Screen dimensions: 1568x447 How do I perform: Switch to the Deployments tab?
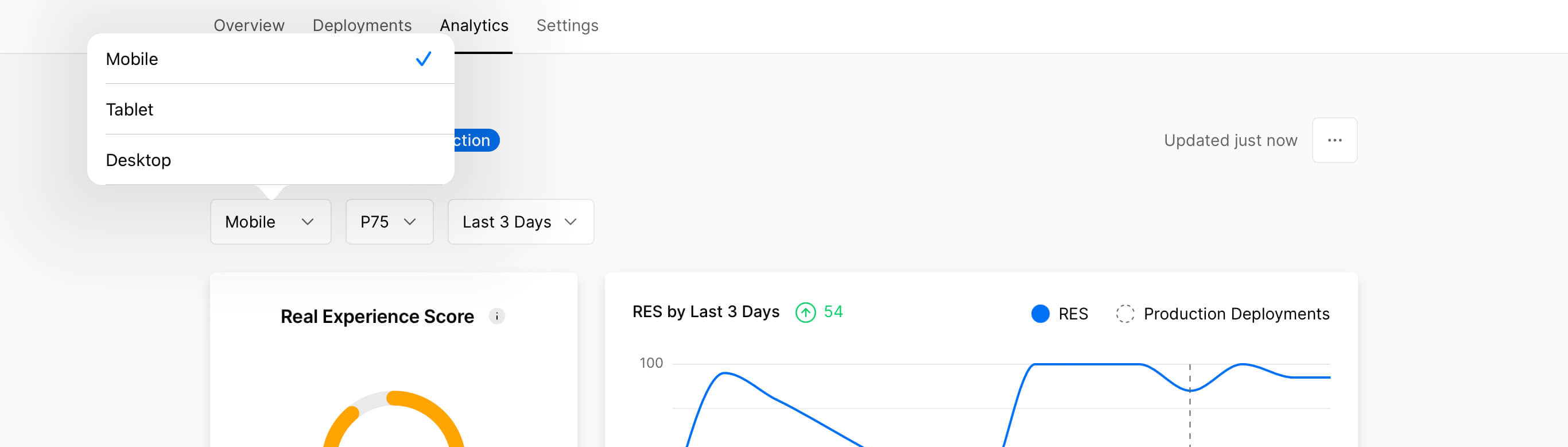point(362,26)
